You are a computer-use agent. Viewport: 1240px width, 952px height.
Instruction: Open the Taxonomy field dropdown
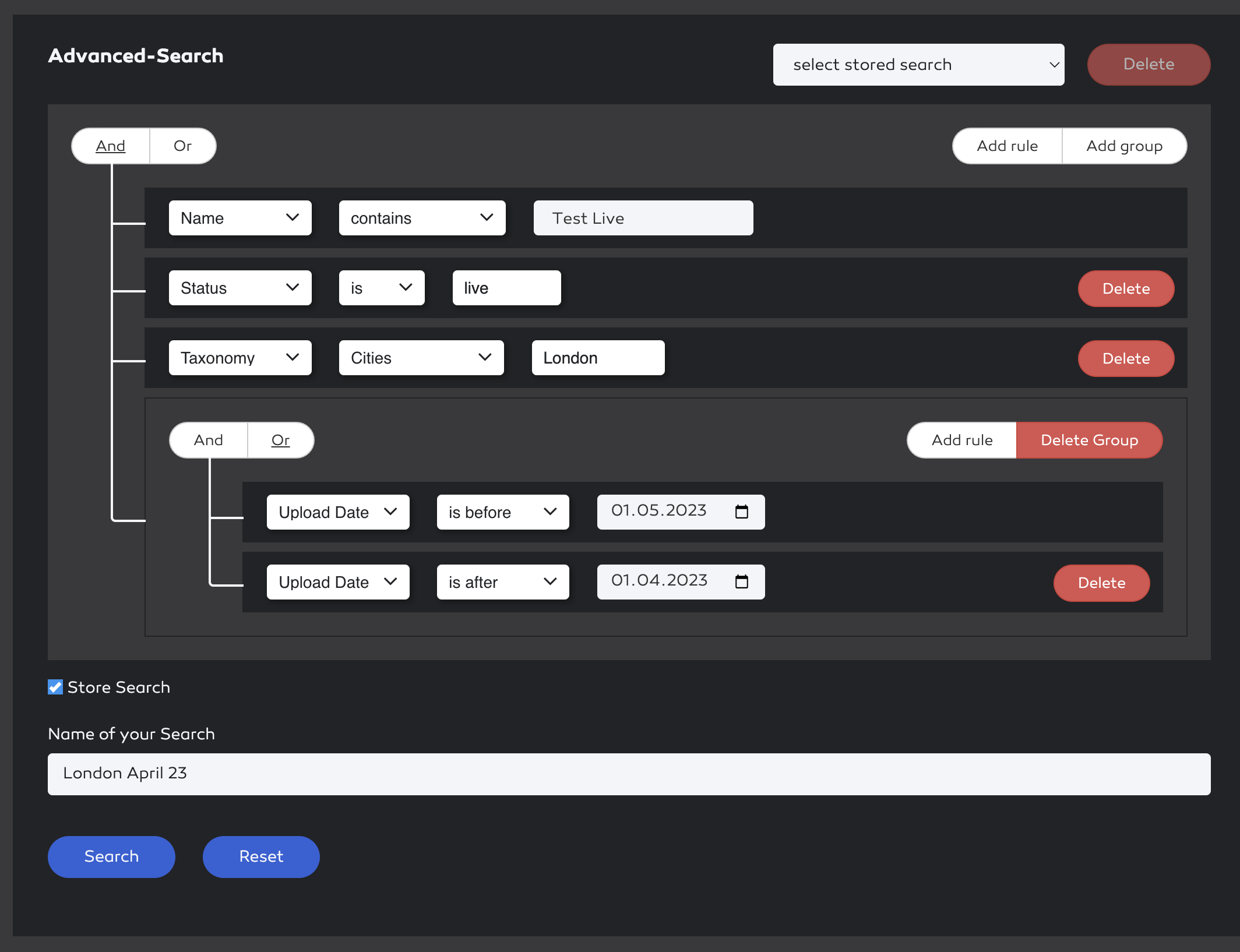tap(240, 358)
